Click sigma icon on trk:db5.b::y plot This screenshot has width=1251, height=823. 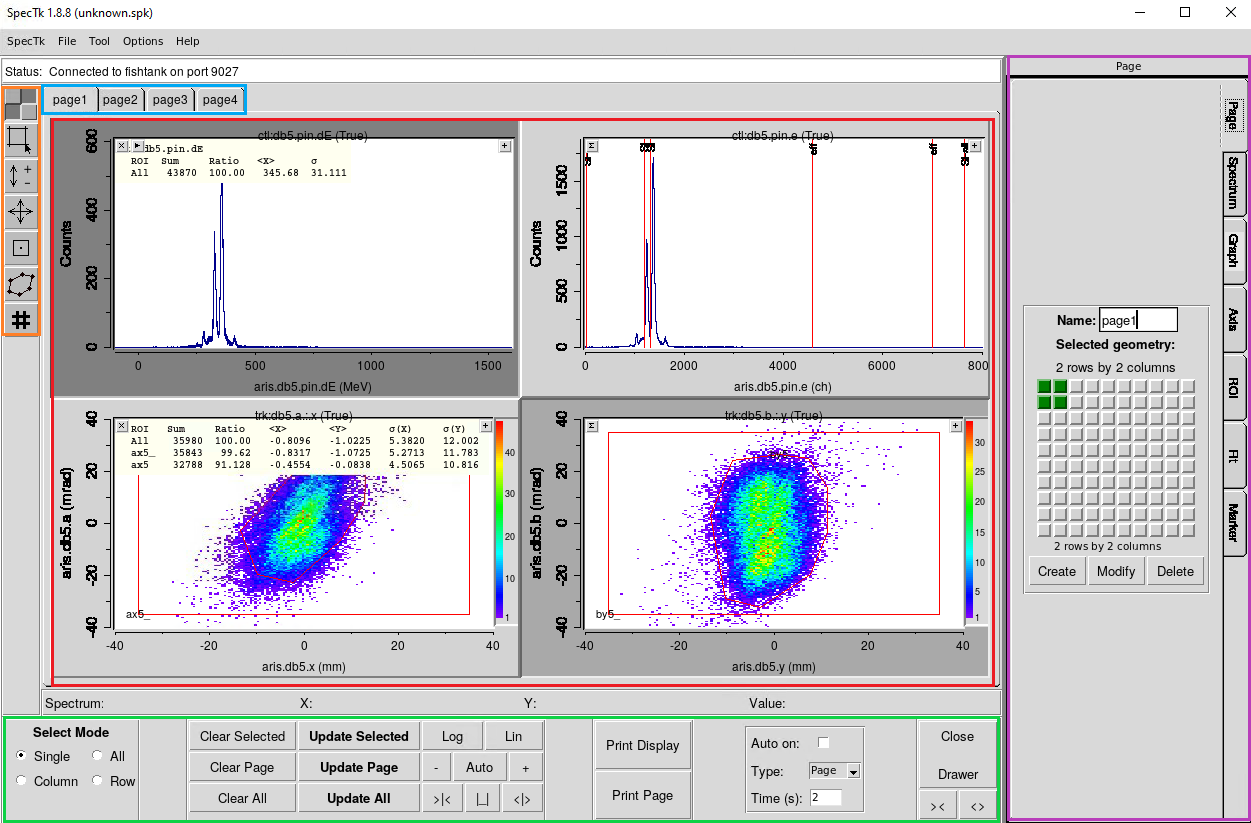point(591,425)
